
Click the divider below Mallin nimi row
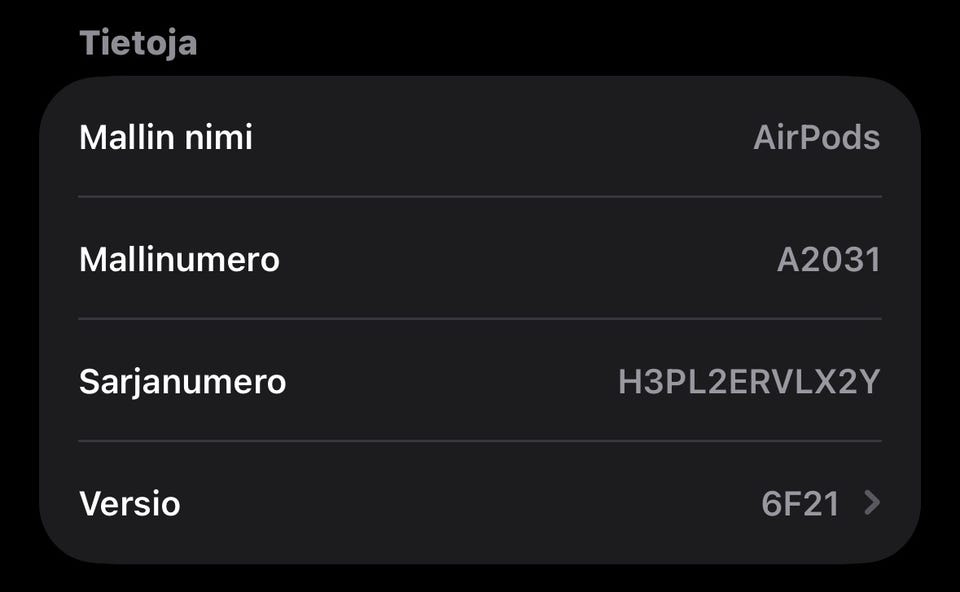[480, 197]
